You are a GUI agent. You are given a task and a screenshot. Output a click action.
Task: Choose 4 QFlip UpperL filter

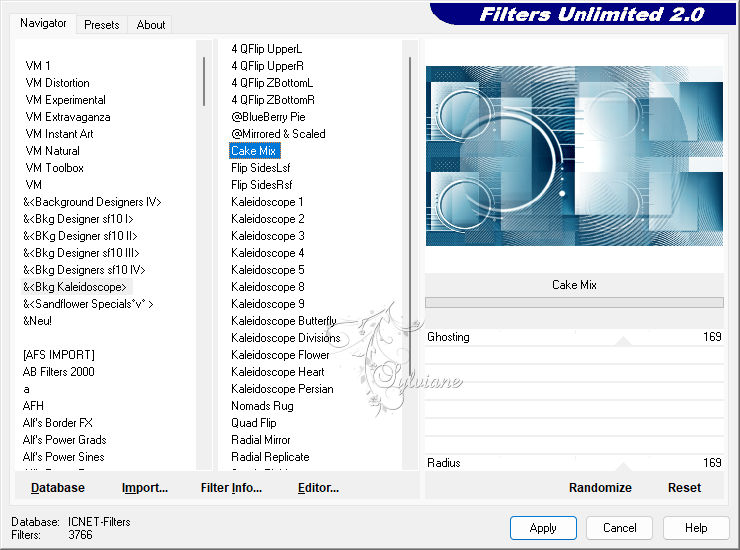(267, 49)
